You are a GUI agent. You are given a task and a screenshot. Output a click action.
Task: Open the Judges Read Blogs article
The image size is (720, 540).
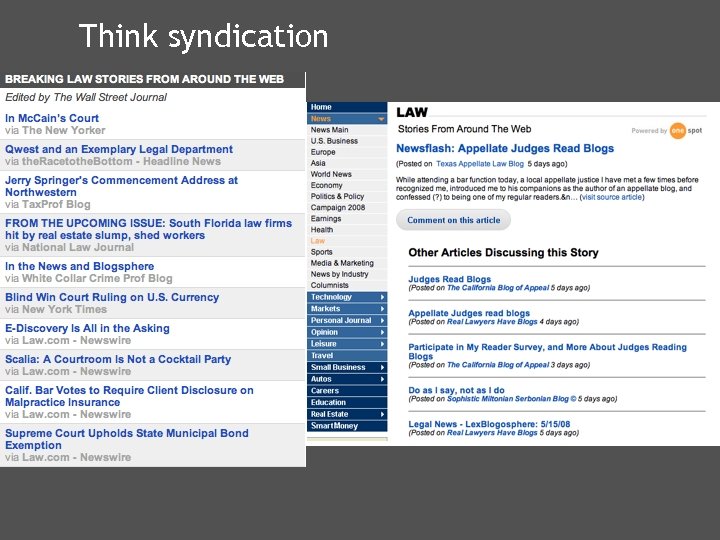click(450, 279)
